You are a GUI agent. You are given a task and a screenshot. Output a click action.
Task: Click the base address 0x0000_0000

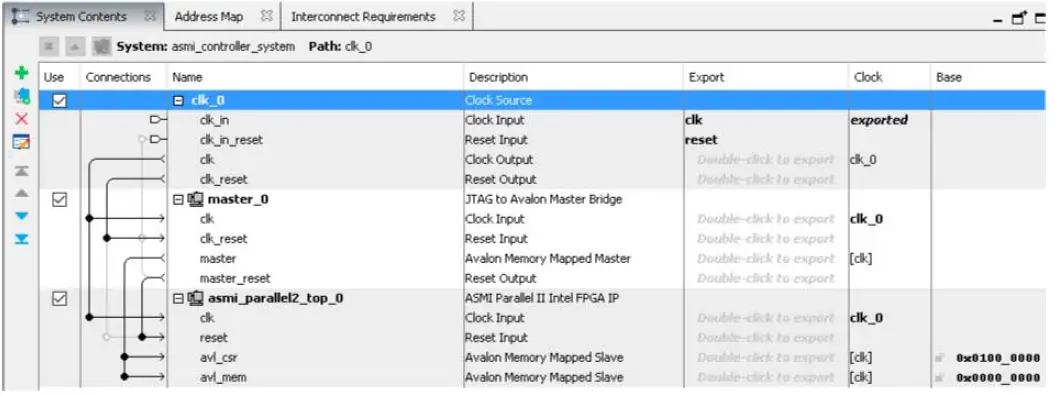pos(998,378)
